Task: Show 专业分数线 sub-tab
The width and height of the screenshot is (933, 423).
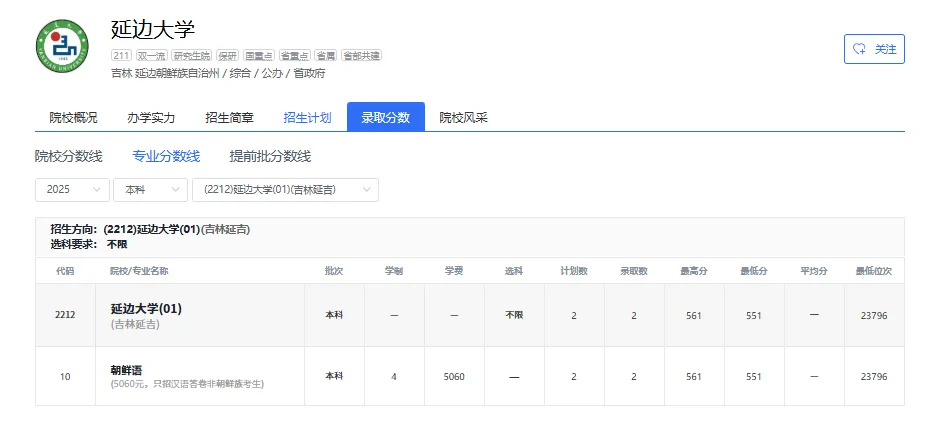Action: click(x=166, y=156)
